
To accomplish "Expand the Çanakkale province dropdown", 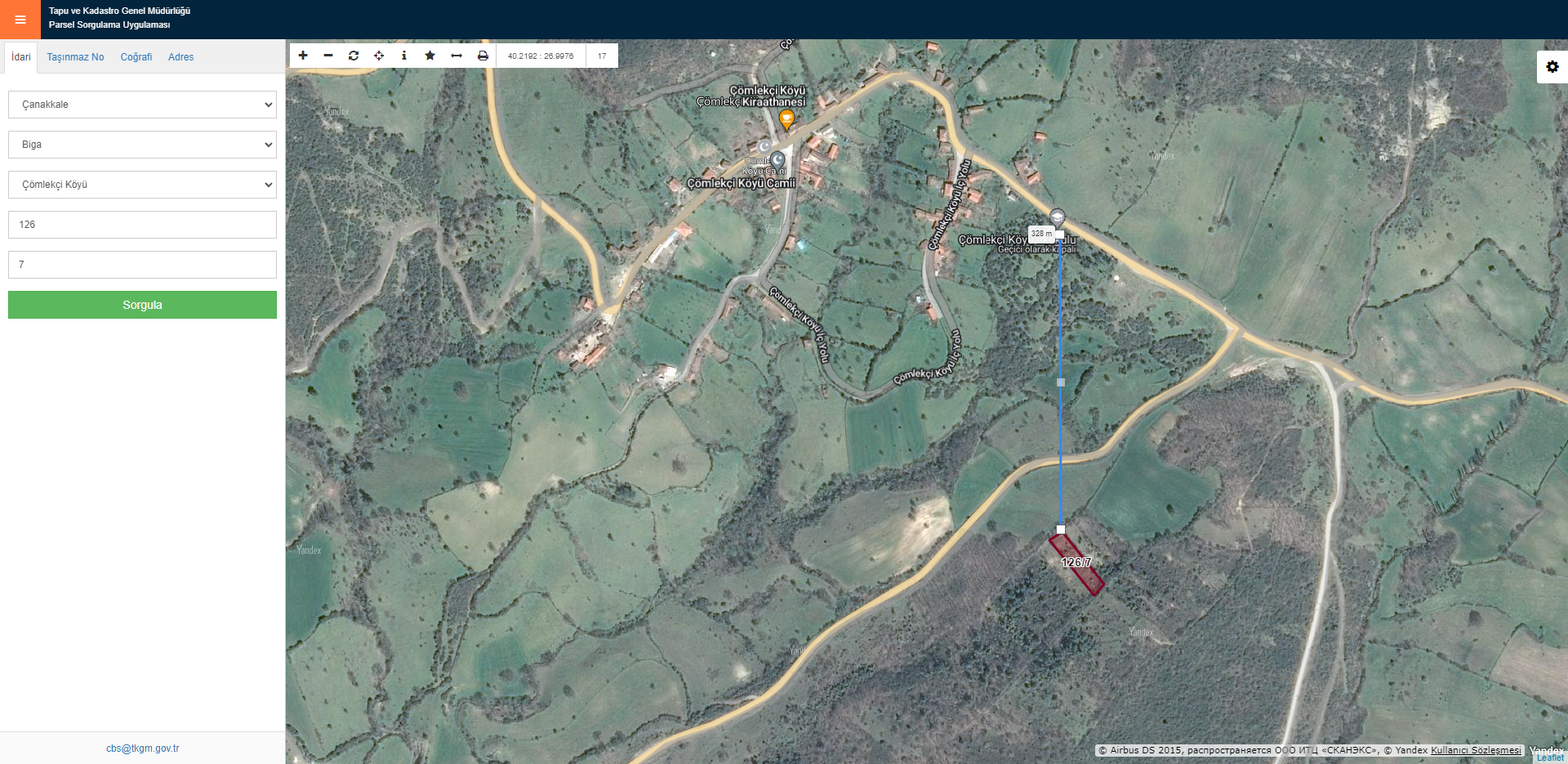I will pos(142,105).
